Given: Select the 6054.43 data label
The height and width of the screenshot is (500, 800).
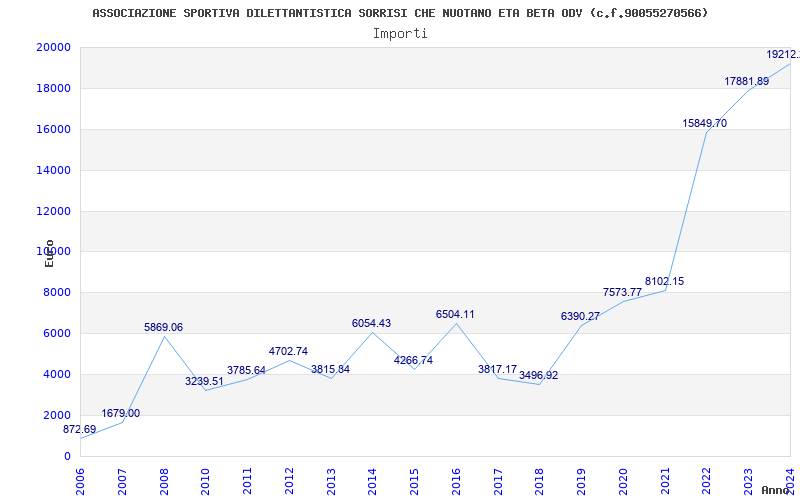Looking at the screenshot, I should pos(371,324).
